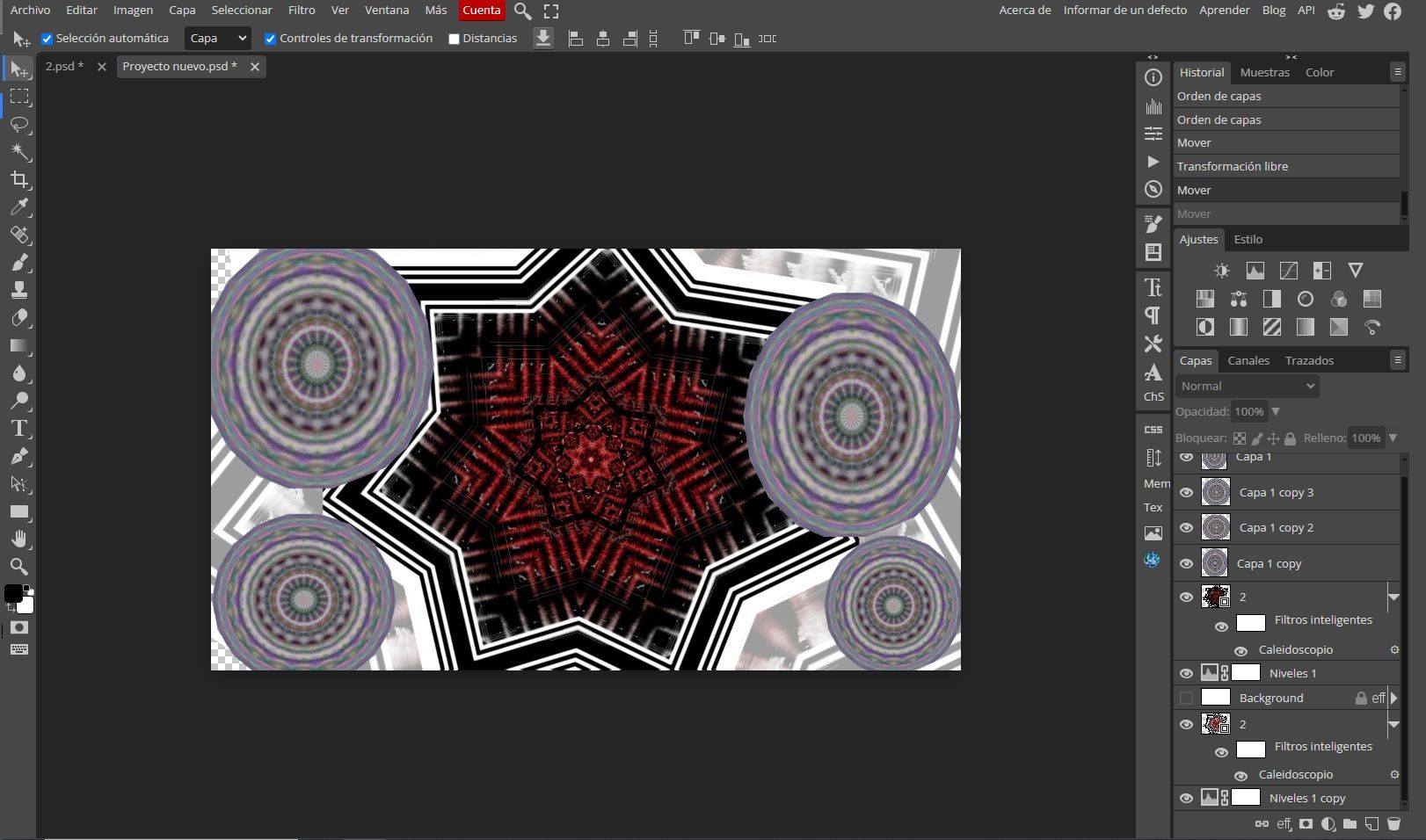This screenshot has height=840, width=1426.
Task: Select the Dodge tool
Action: (19, 401)
